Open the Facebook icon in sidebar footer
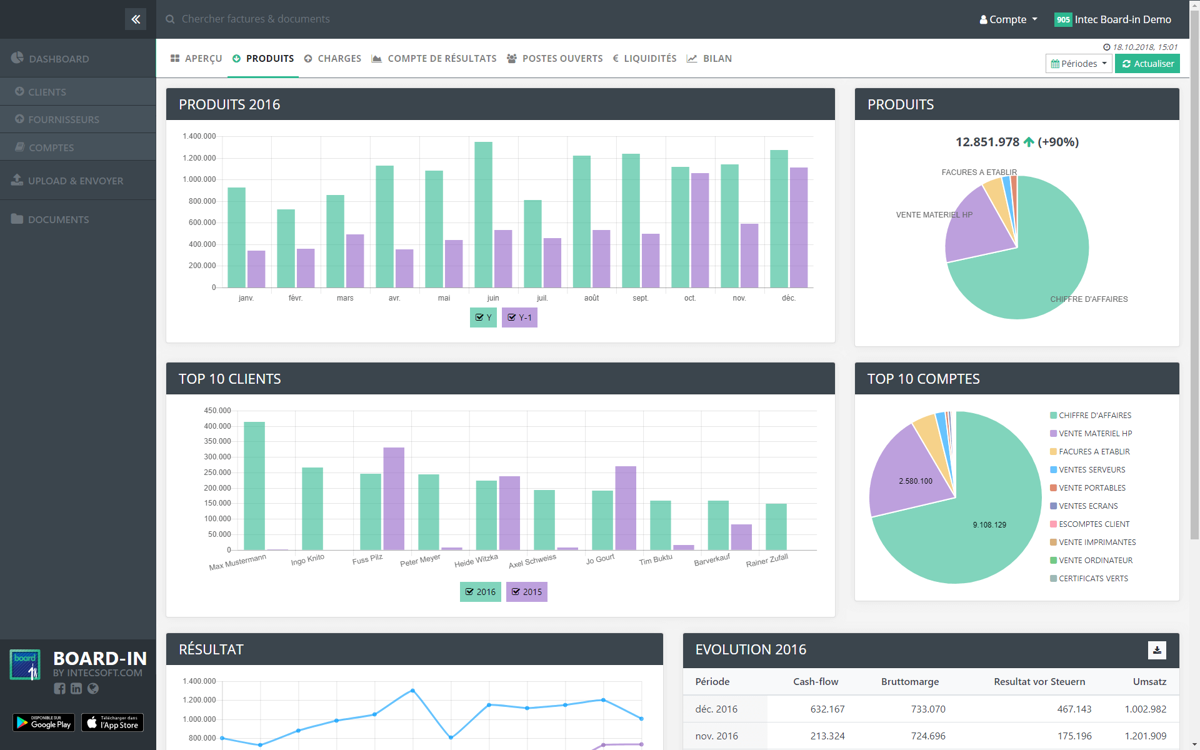The height and width of the screenshot is (750, 1200). 60,688
